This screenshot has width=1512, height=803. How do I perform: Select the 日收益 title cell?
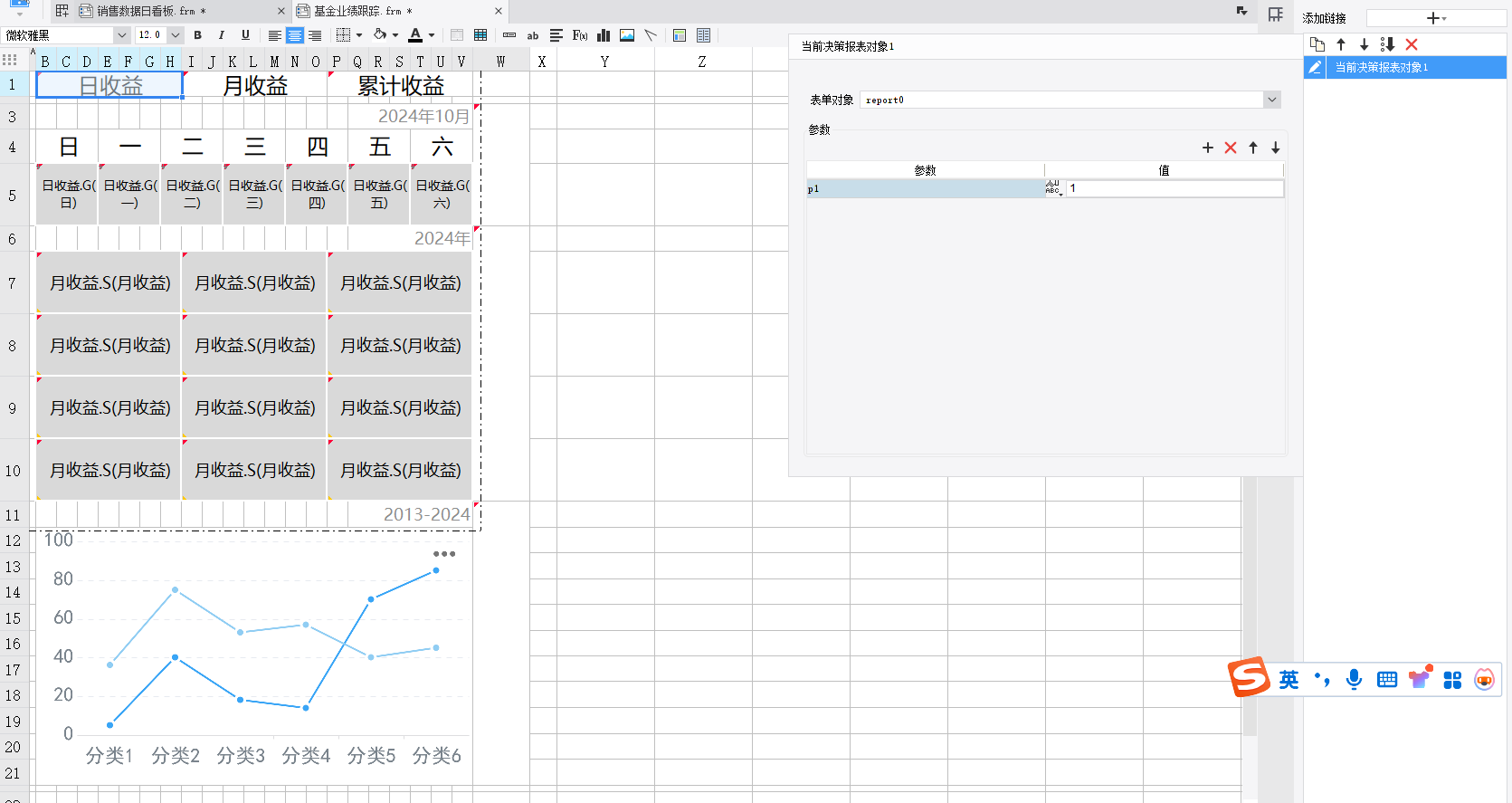click(x=110, y=85)
